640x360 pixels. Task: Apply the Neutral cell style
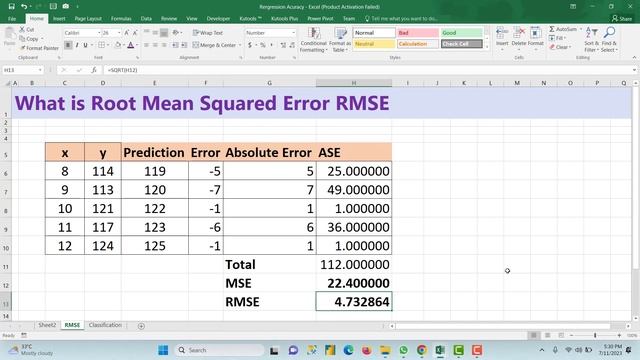click(x=374, y=44)
